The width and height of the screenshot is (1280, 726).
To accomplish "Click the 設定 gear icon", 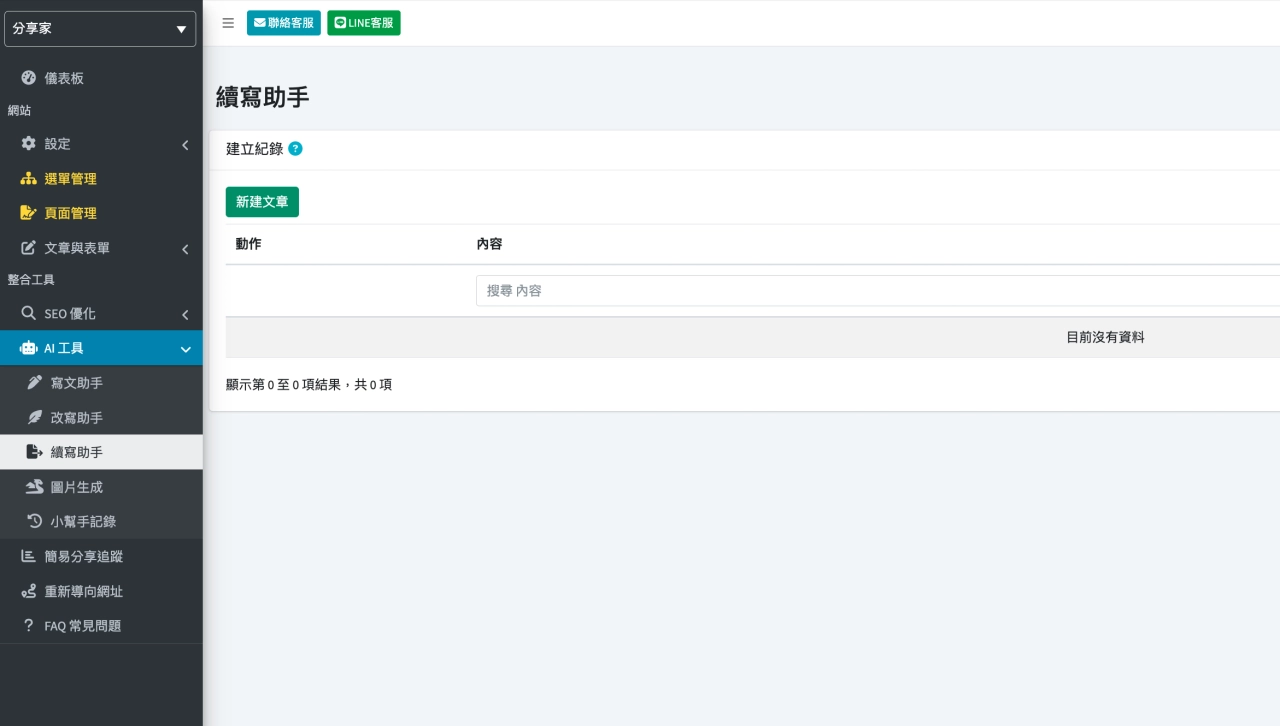I will pos(29,144).
